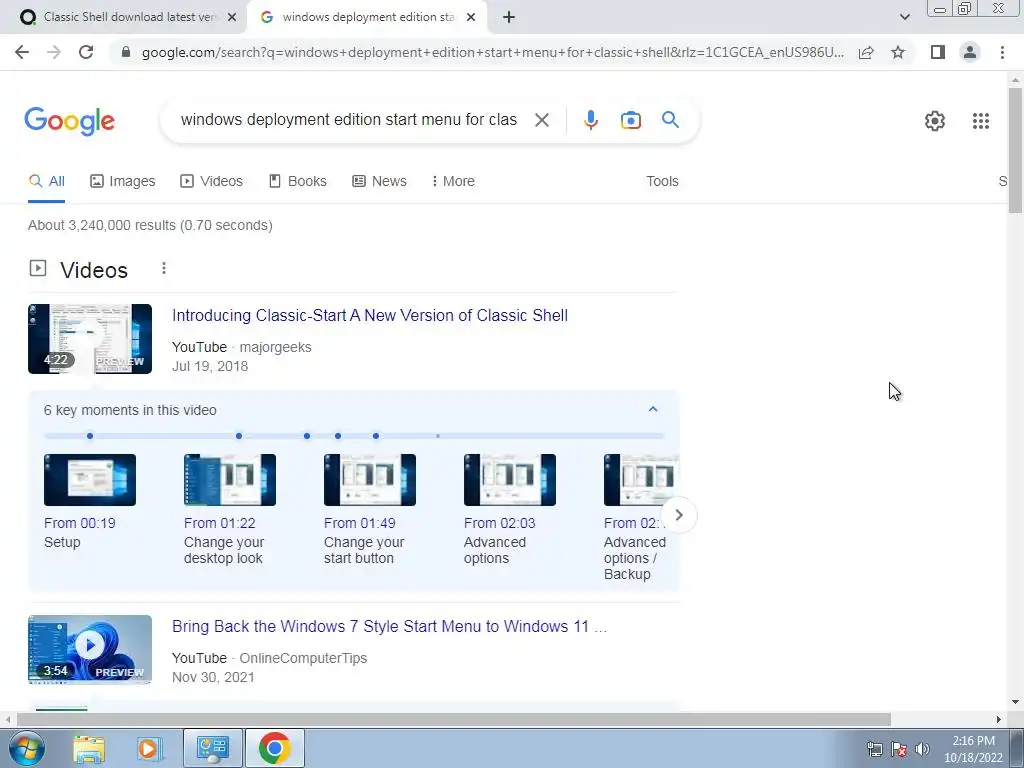Screen dimensions: 1024x768
Task: Close the windows deployment edition tab
Action: (x=471, y=18)
